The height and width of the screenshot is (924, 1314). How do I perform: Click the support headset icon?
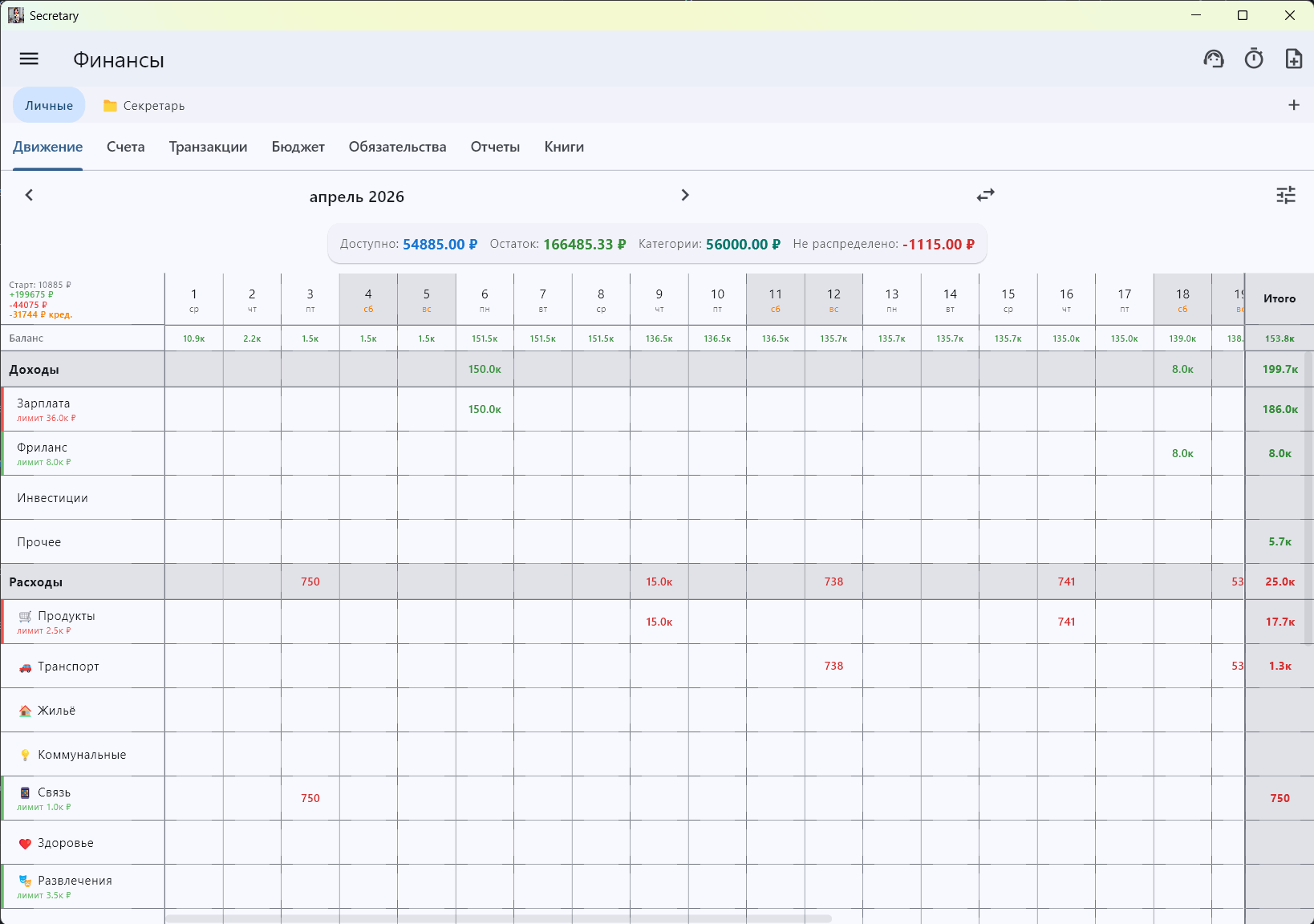click(x=1214, y=59)
